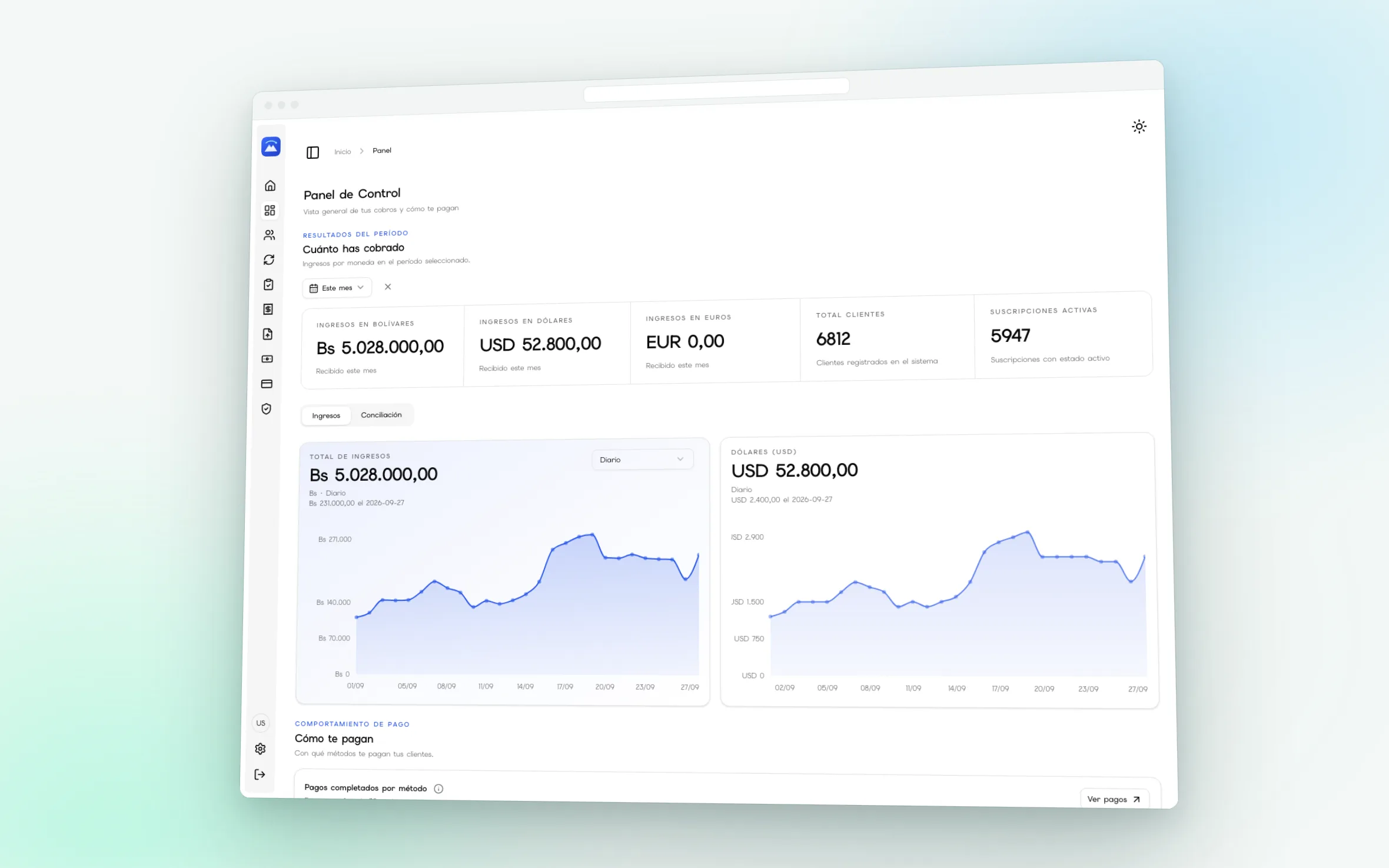Select the dashboard grid sidebar icon
This screenshot has height=868, width=1389.
pyautogui.click(x=270, y=211)
